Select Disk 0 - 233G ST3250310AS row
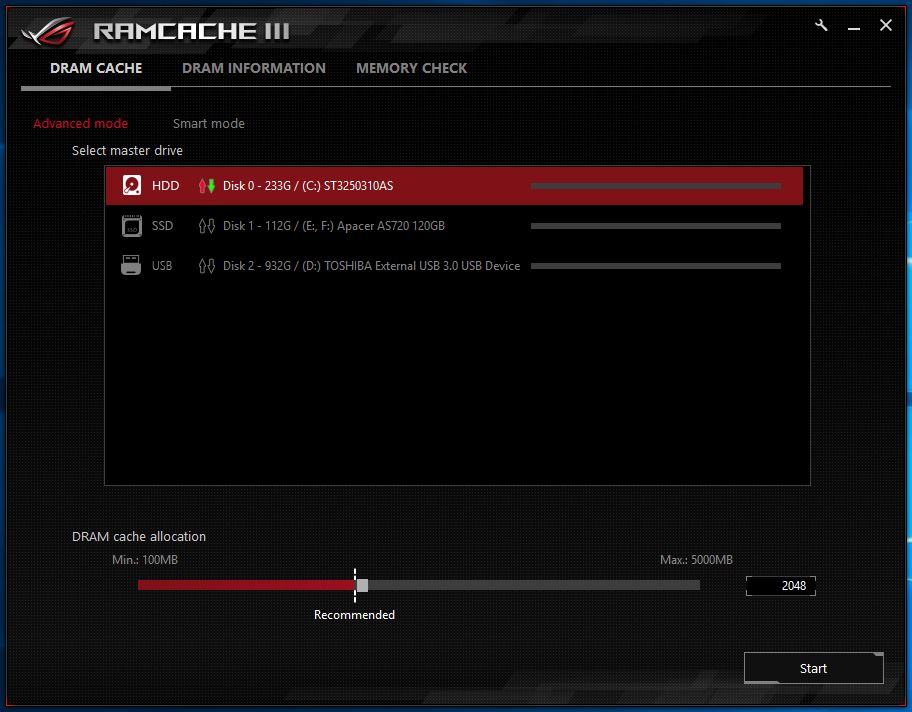The width and height of the screenshot is (912, 712). 454,186
